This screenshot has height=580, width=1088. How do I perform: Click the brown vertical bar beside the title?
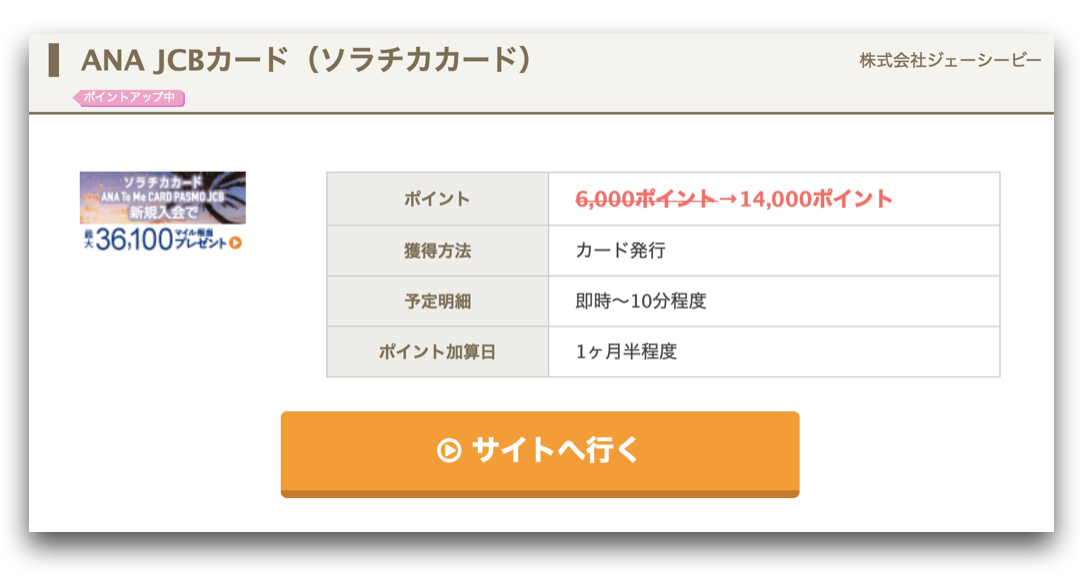(53, 60)
